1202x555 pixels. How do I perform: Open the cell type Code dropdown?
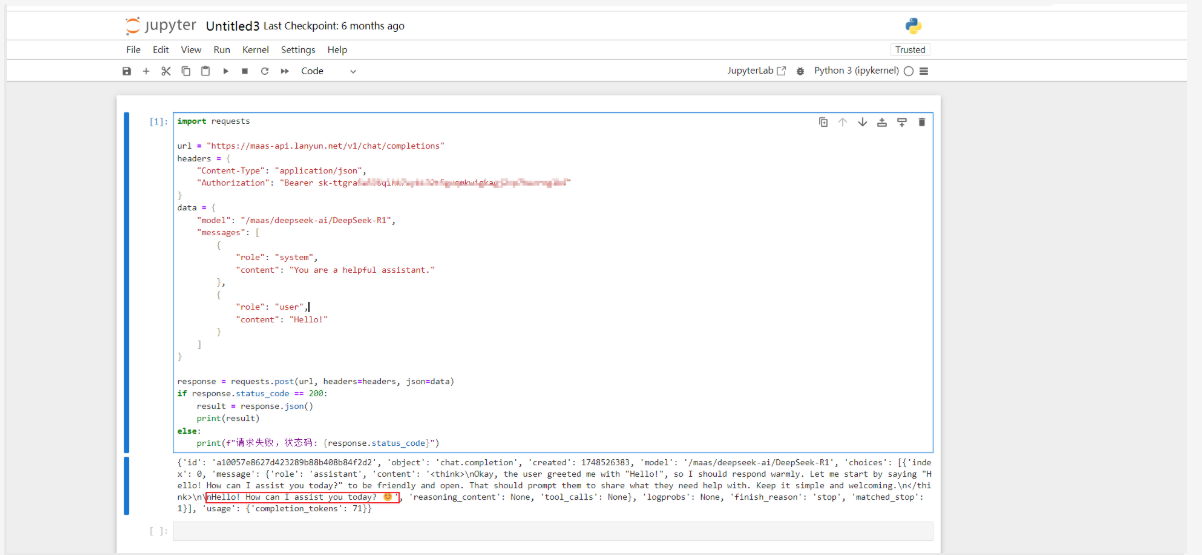tap(329, 71)
